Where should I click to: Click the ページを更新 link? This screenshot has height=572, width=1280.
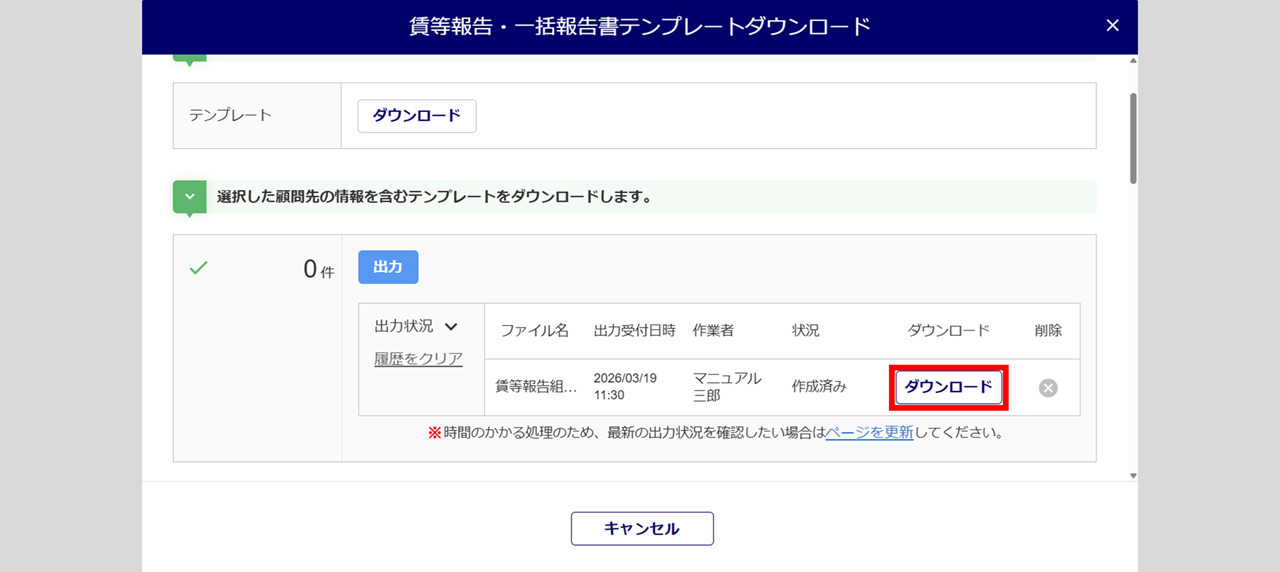869,433
